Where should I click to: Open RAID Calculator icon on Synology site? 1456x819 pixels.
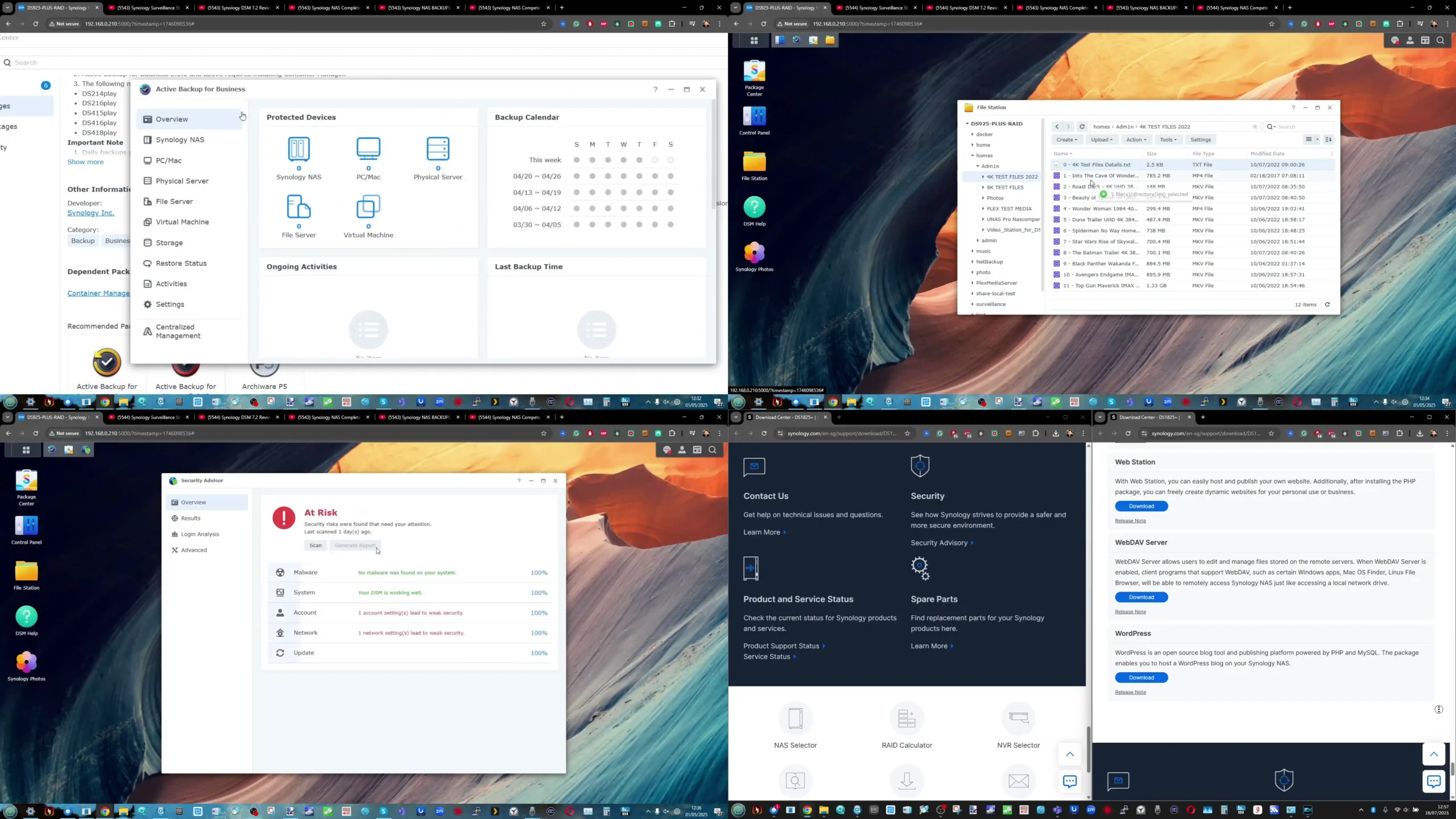907,718
